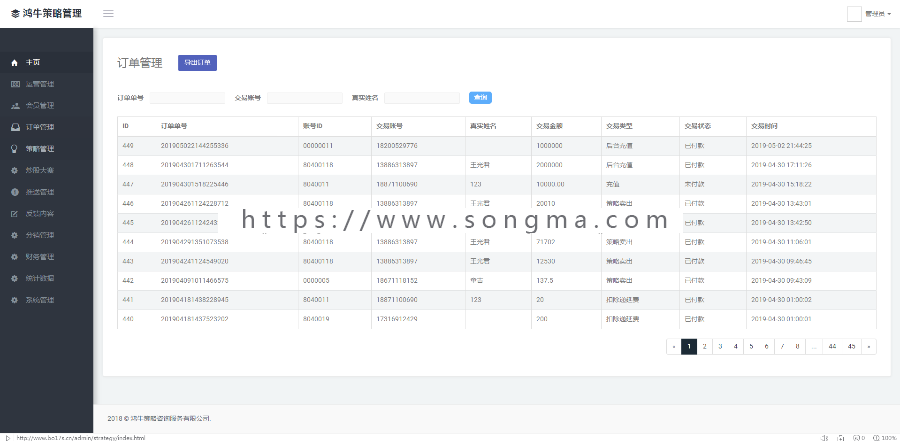The width and height of the screenshot is (900, 441).
Task: Open the sidebar item with the ID-card icon
Action: [x=15, y=84]
